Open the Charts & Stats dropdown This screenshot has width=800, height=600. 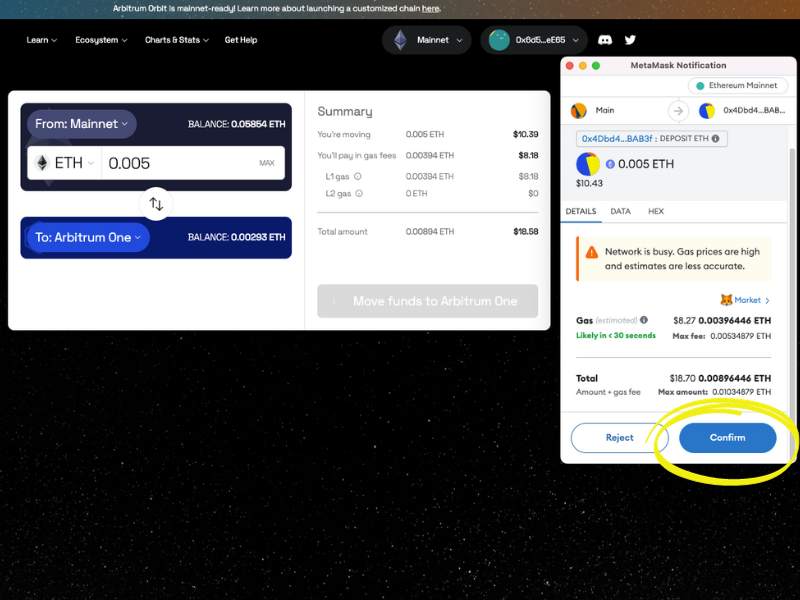(177, 40)
